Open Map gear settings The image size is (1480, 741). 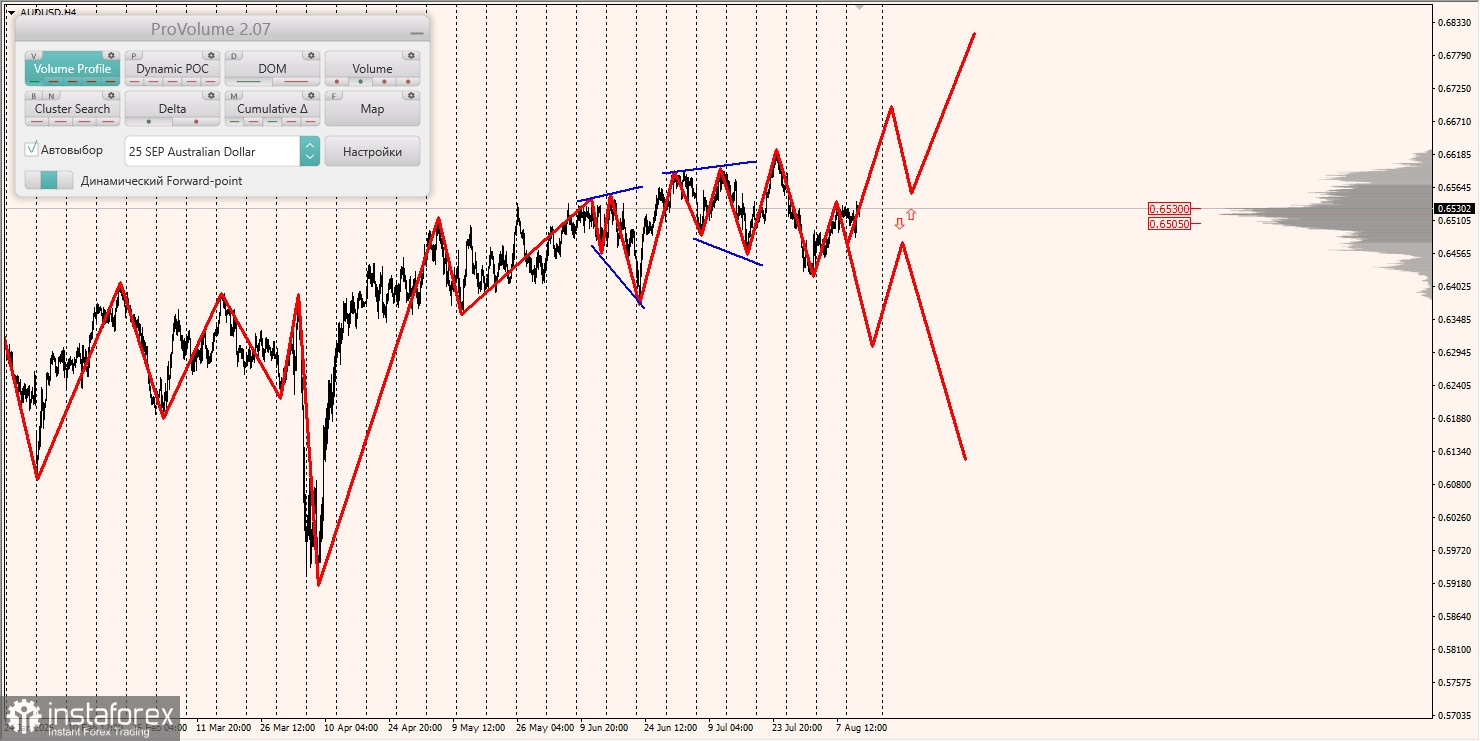(x=411, y=95)
